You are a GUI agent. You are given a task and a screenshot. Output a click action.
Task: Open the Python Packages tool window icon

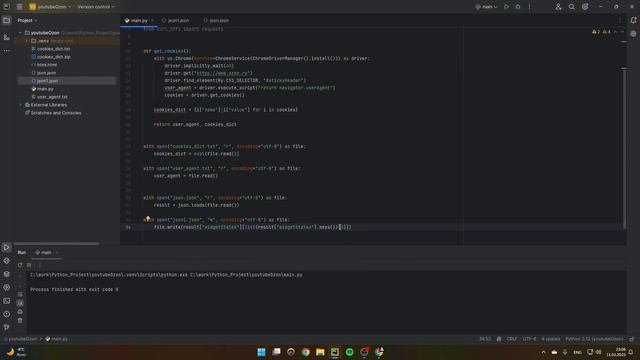pos(7,274)
